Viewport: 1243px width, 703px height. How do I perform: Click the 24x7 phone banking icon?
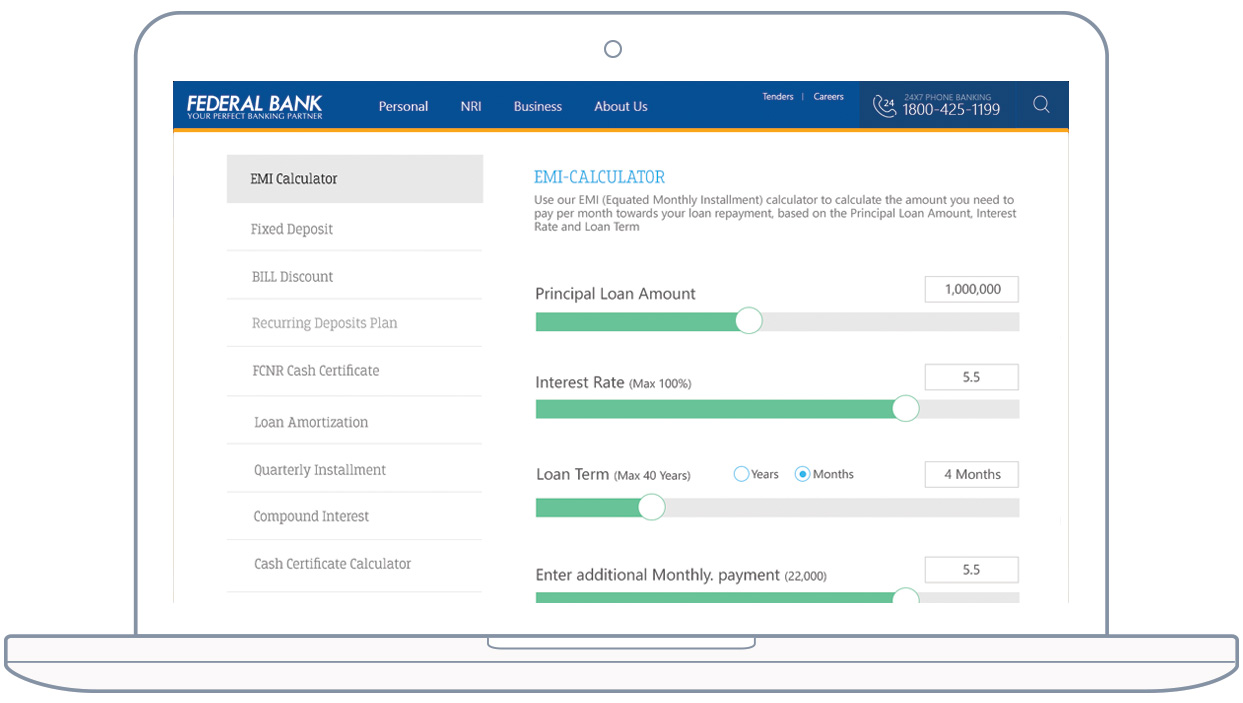pos(884,106)
